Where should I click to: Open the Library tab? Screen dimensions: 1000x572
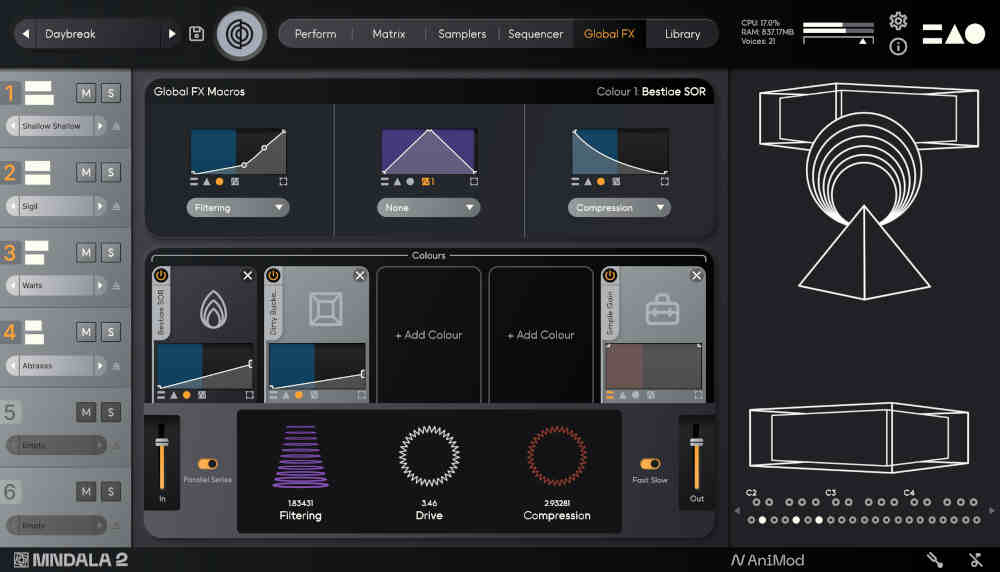[x=682, y=34]
